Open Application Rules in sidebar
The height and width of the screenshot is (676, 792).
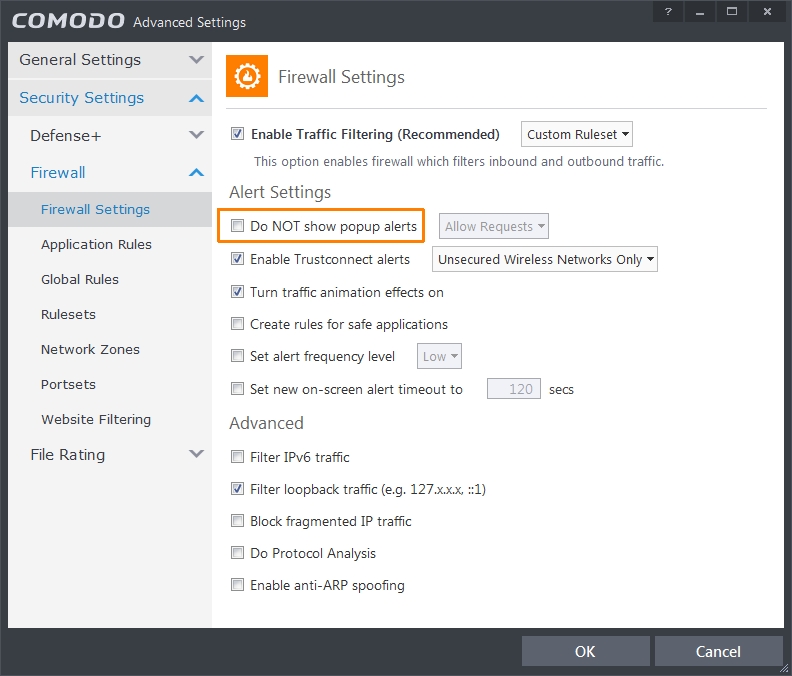(x=96, y=244)
